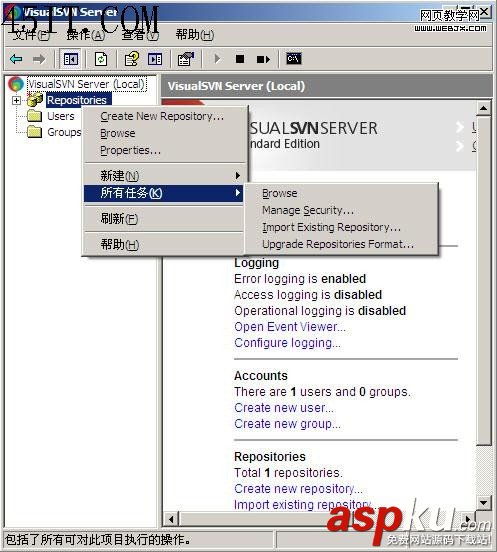The image size is (497, 552).
Task: Click the Users folder icon
Action: 34,116
